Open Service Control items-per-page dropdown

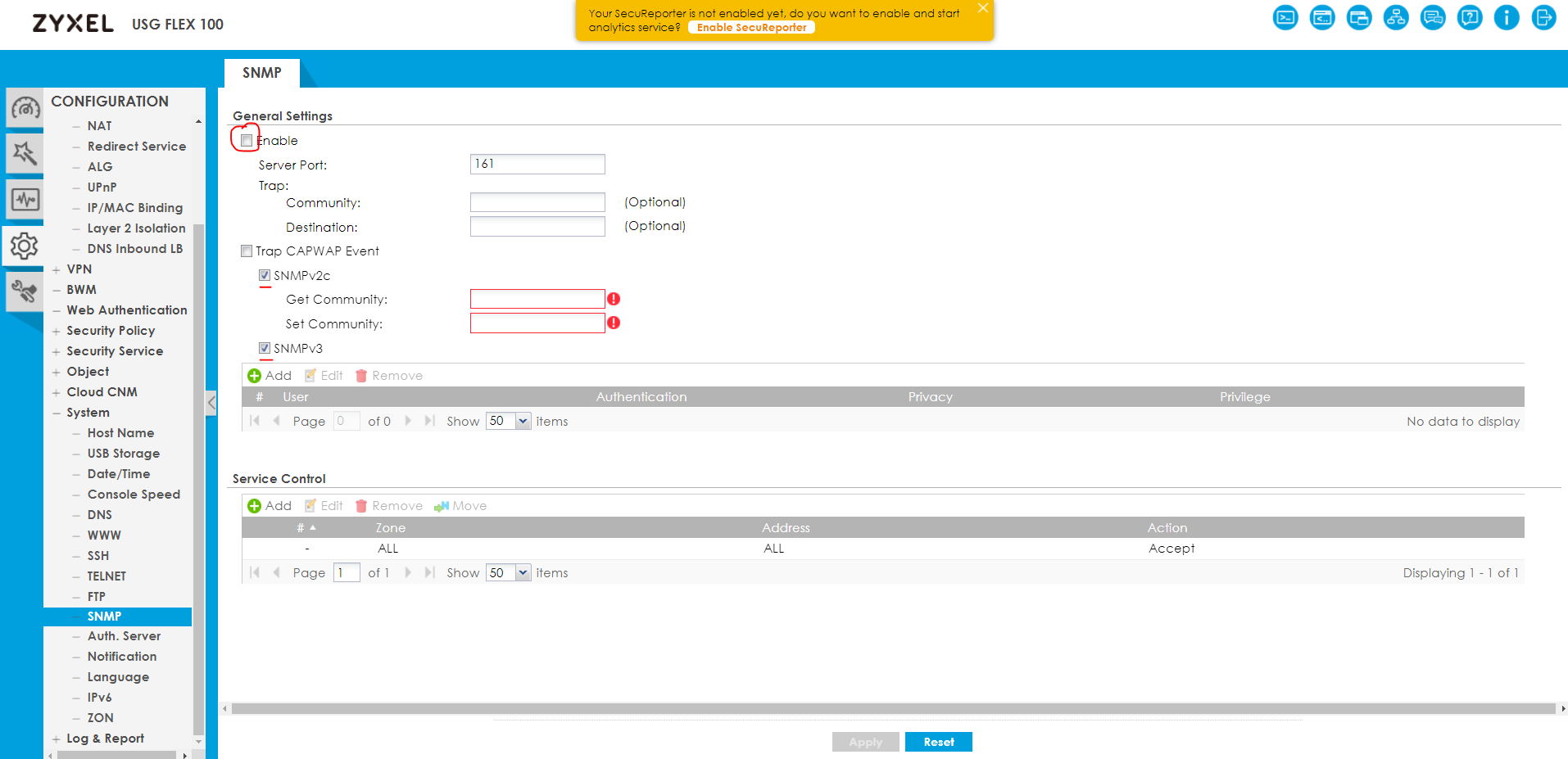click(x=523, y=573)
